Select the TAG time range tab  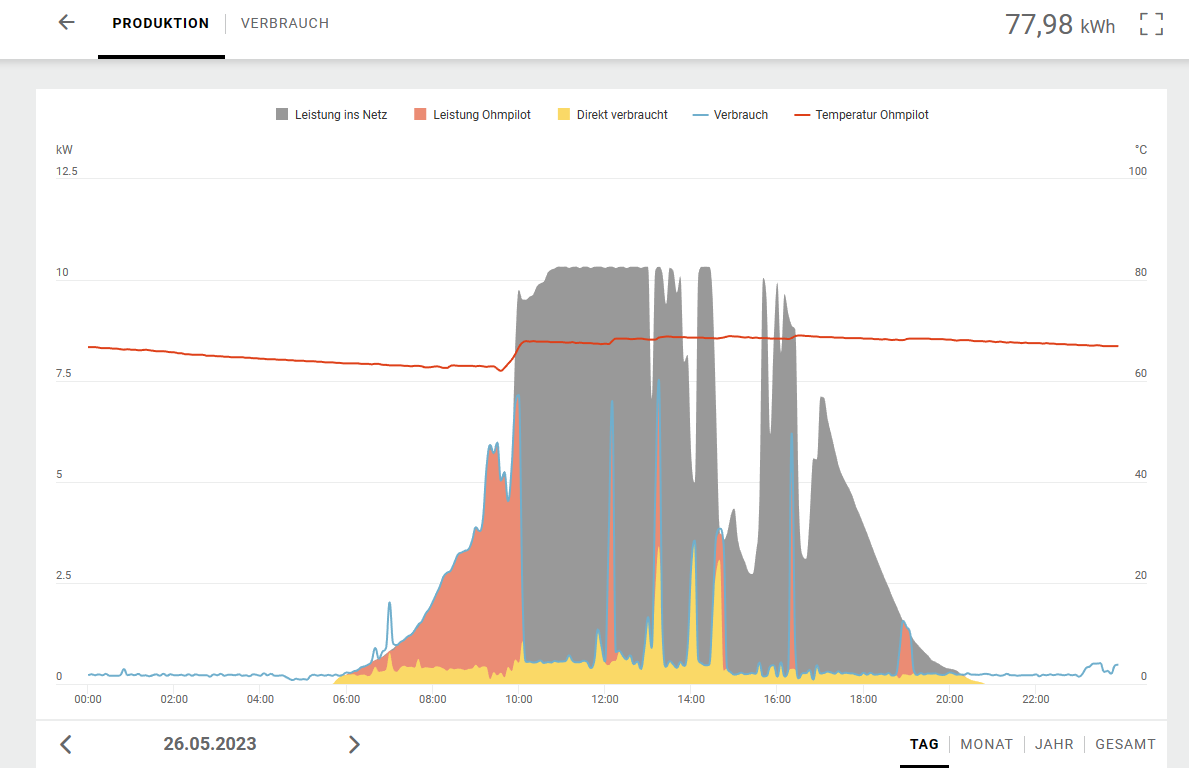coord(924,744)
